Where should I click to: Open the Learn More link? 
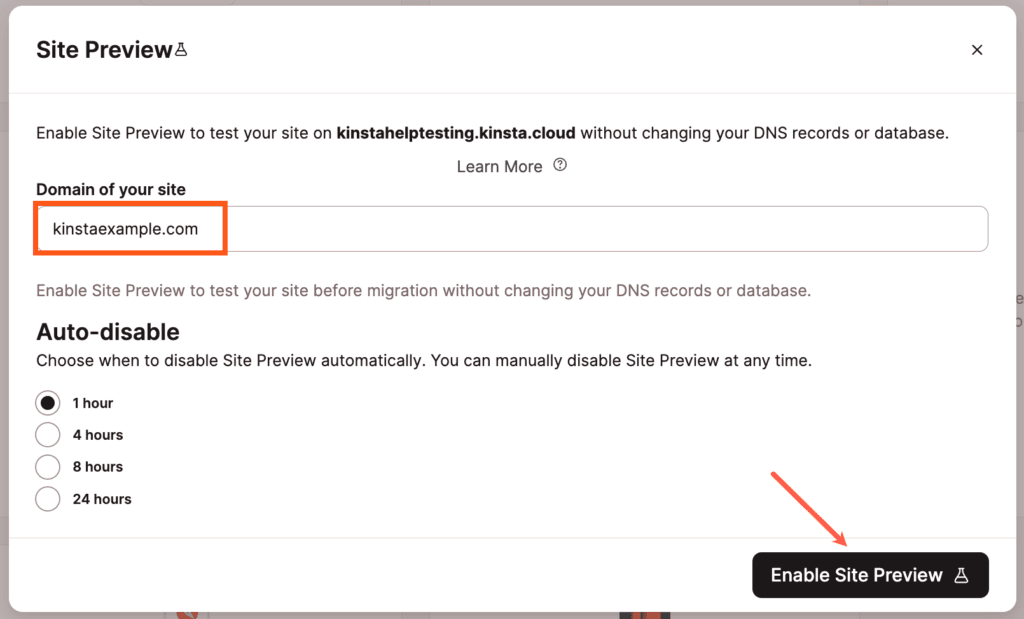[x=499, y=166]
